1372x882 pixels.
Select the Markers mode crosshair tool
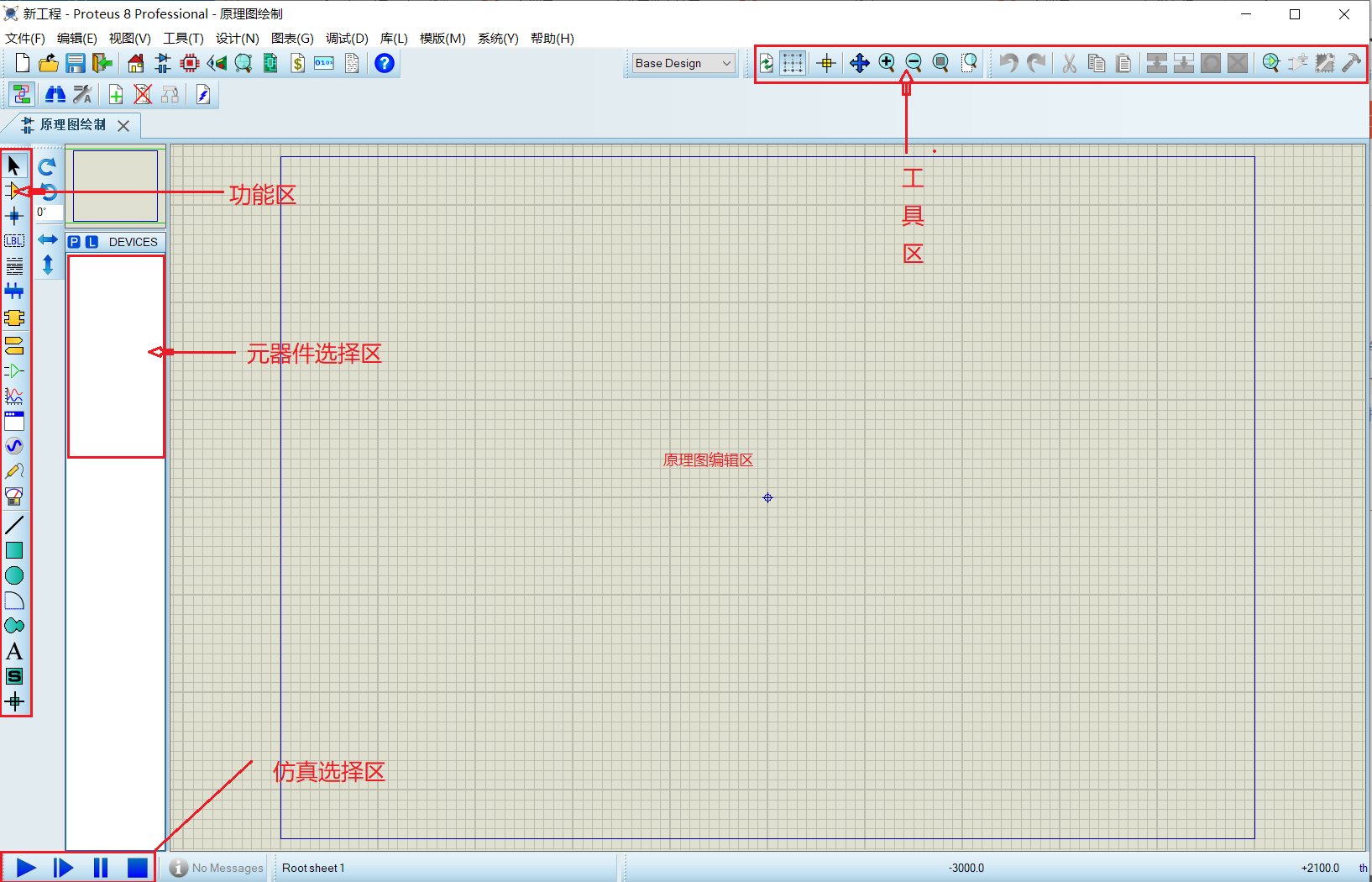pyautogui.click(x=14, y=701)
